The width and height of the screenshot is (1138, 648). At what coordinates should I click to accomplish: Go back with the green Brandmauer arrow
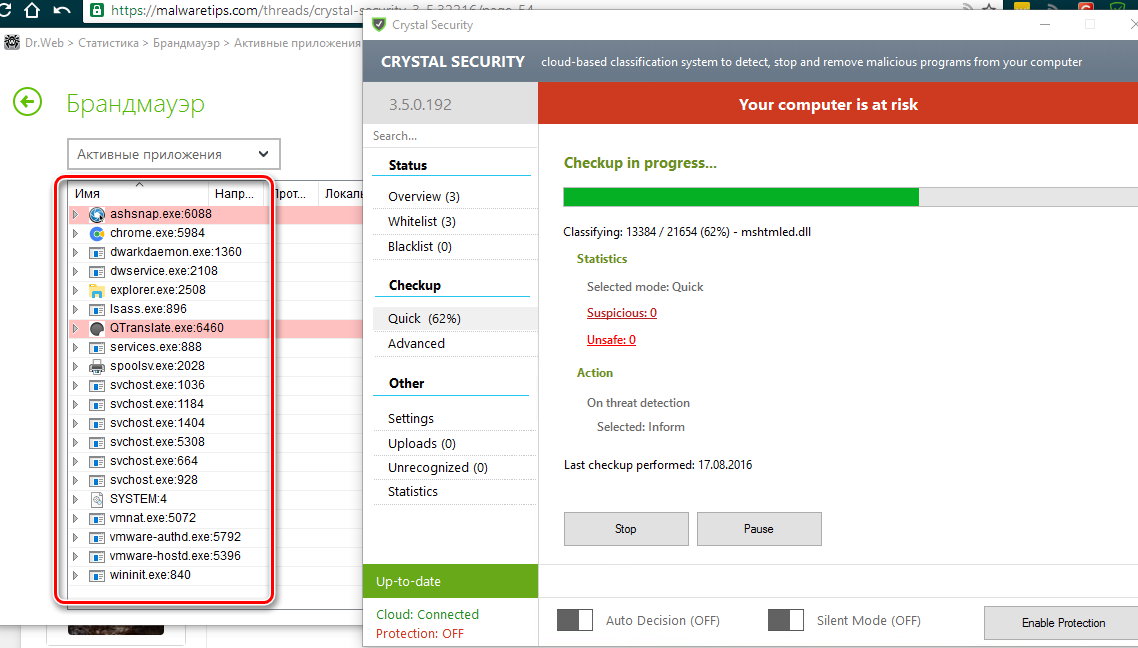[x=28, y=102]
